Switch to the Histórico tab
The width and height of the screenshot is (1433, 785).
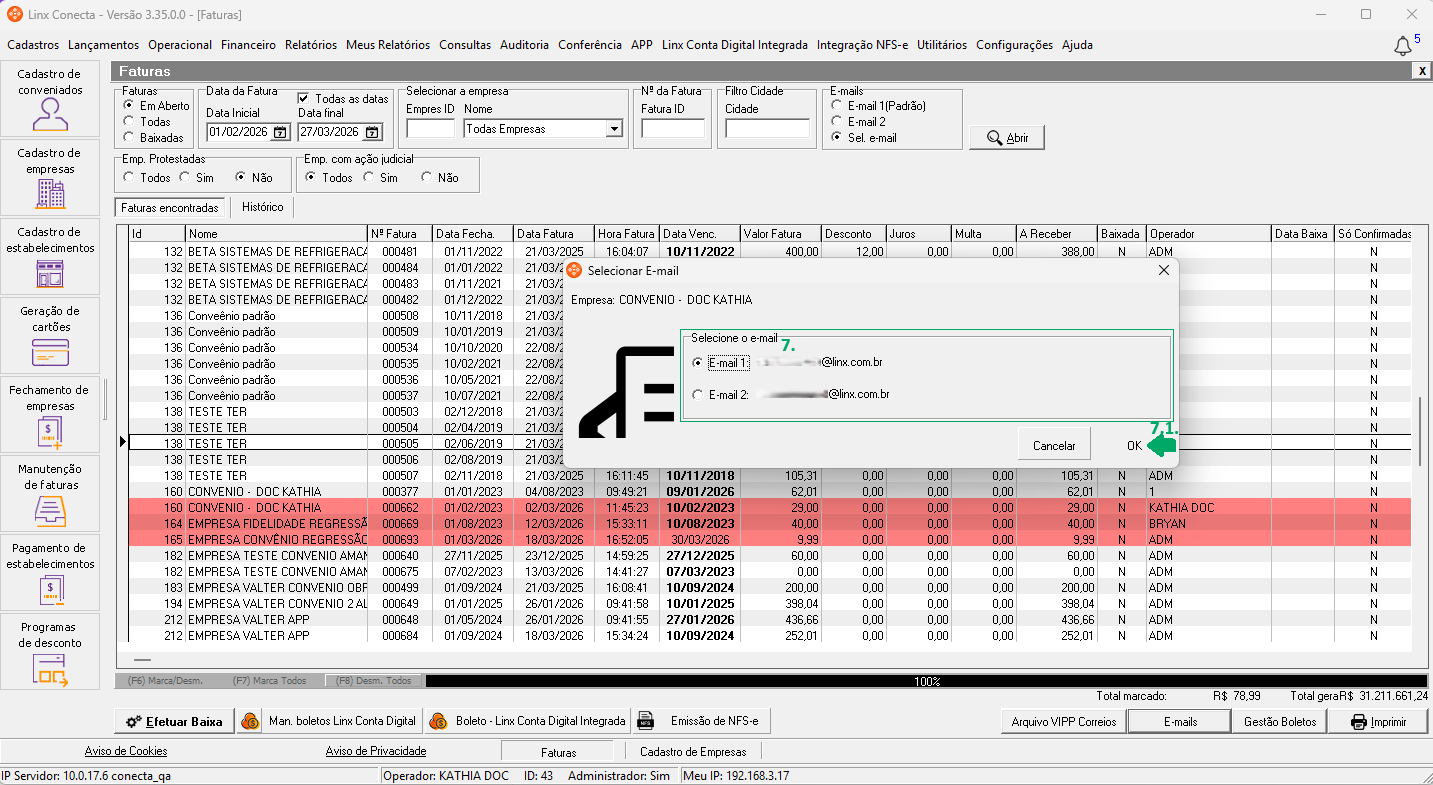click(262, 207)
